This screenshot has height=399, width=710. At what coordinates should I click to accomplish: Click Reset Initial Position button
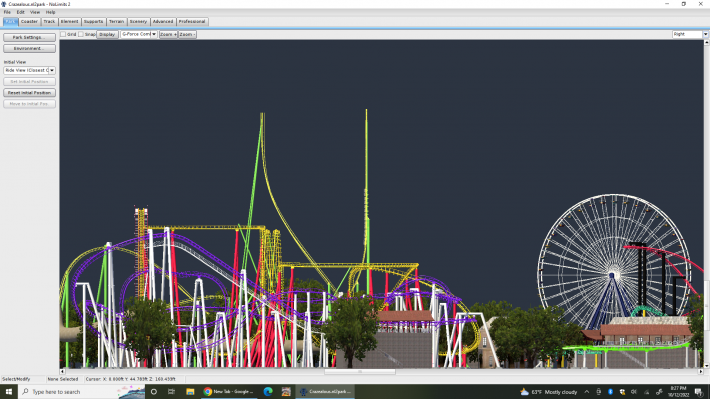tap(29, 93)
